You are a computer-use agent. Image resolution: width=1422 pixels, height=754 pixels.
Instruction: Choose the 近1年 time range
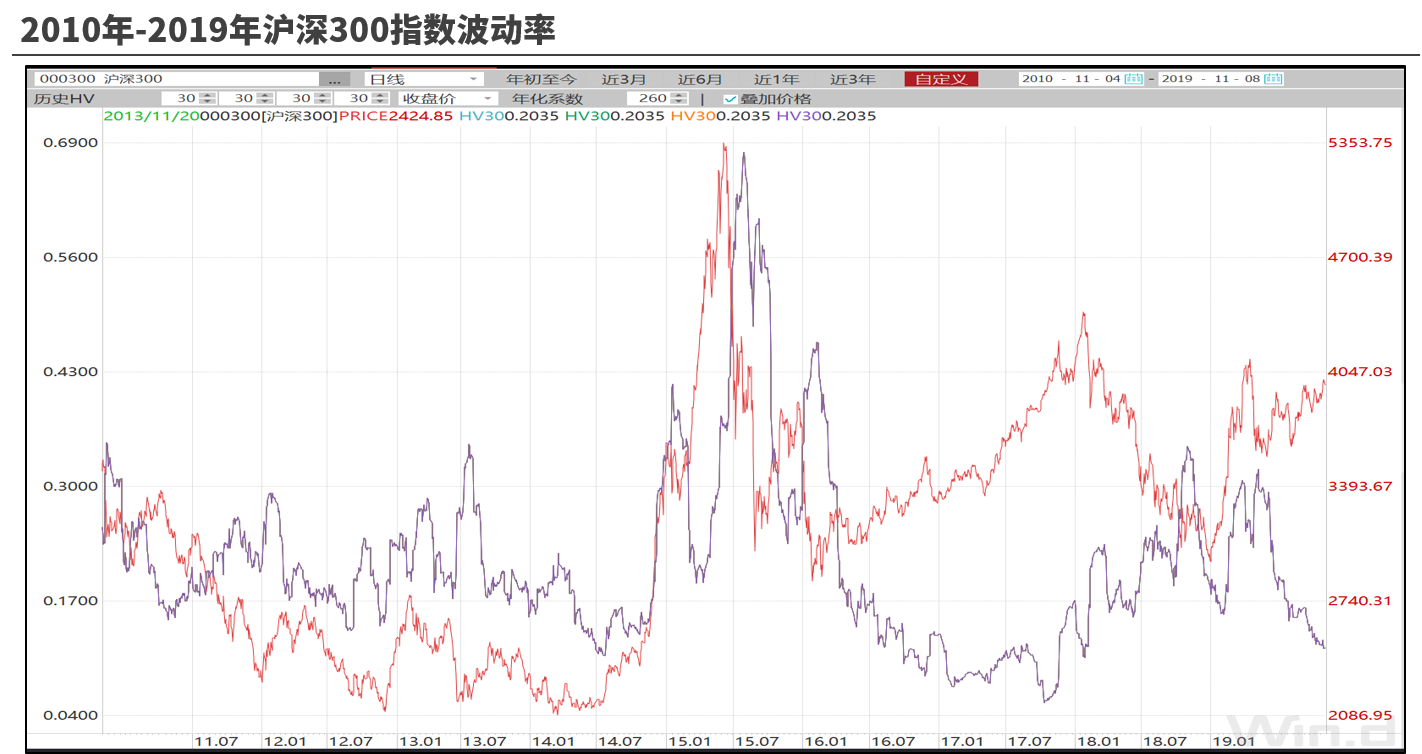pos(776,79)
